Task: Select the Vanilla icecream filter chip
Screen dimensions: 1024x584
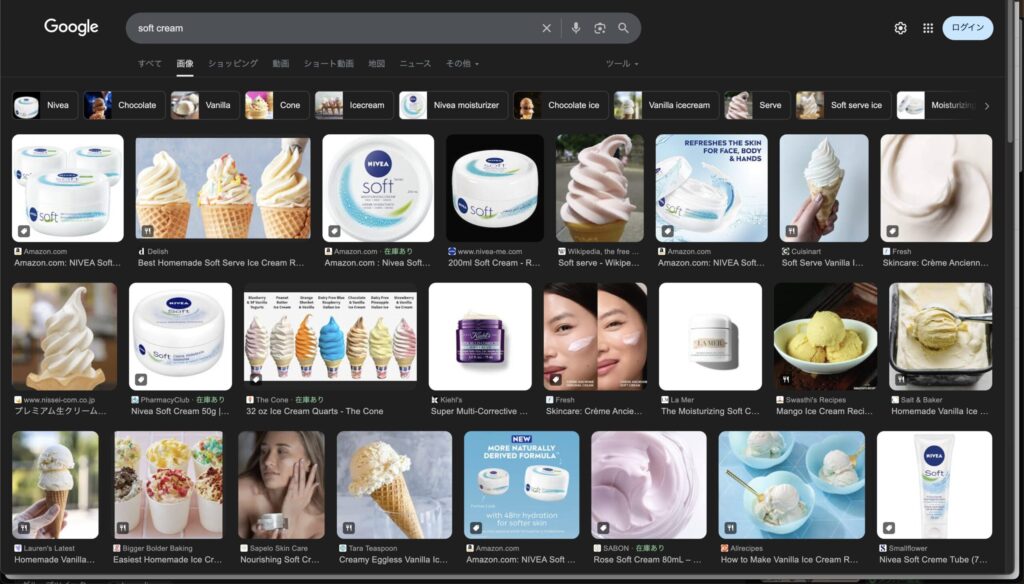Action: [666, 105]
